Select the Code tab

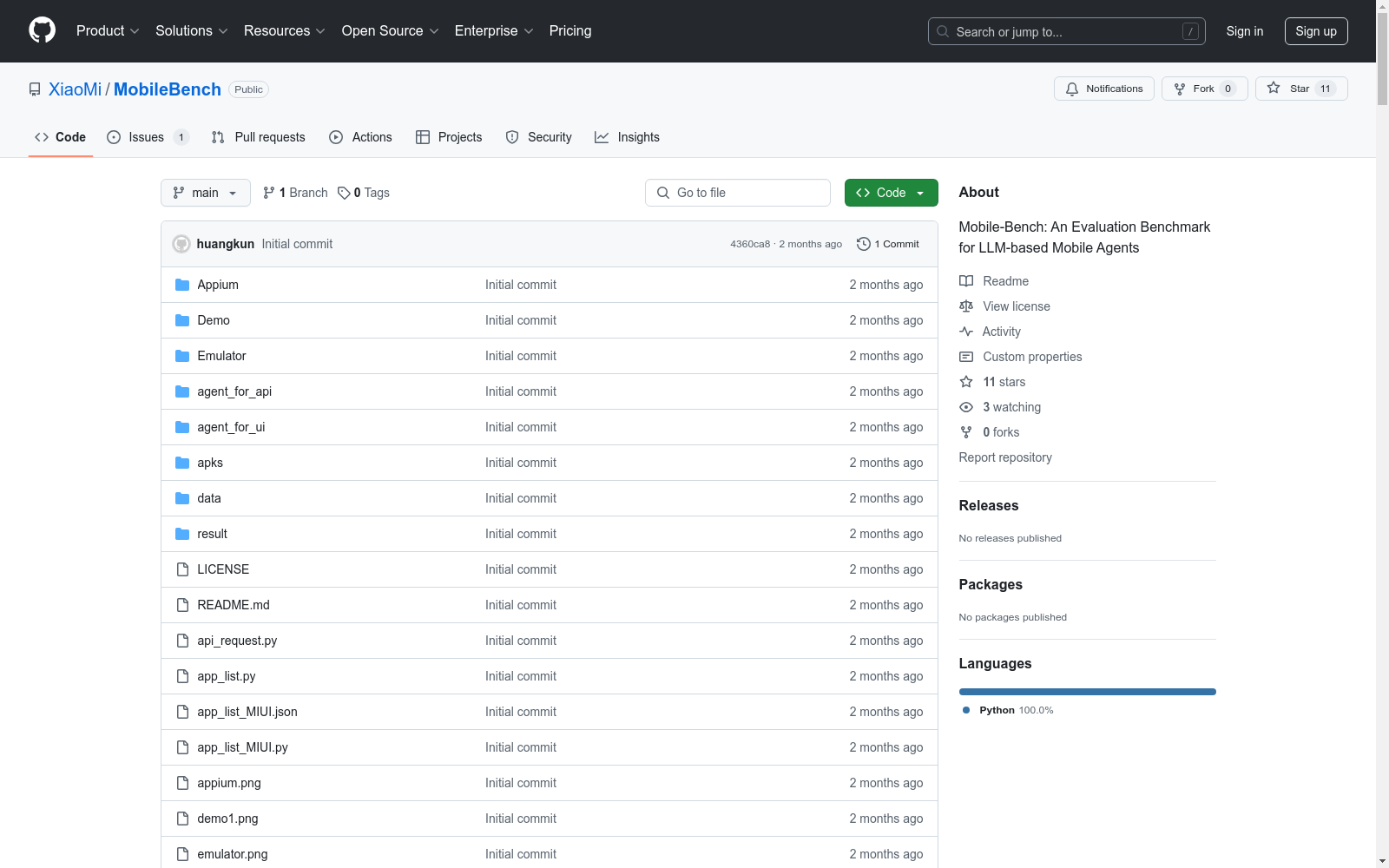coord(61,137)
